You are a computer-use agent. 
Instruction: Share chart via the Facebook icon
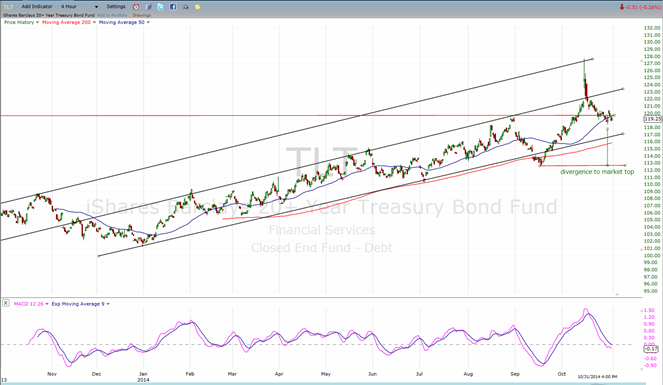tap(173, 7)
